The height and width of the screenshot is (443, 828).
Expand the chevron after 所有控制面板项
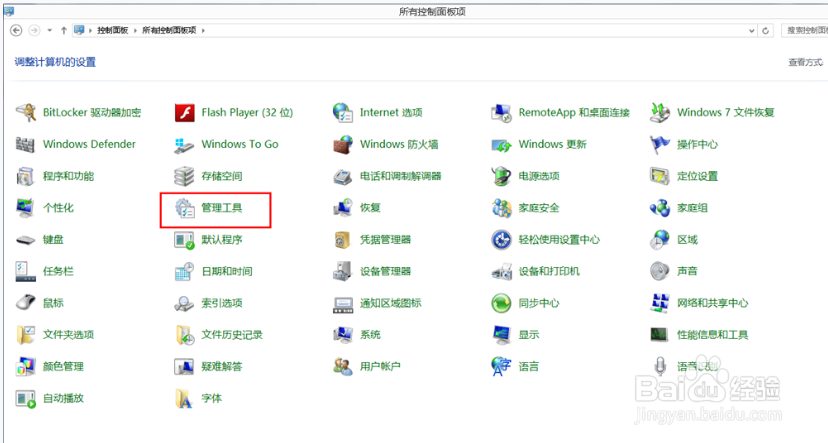pos(203,31)
